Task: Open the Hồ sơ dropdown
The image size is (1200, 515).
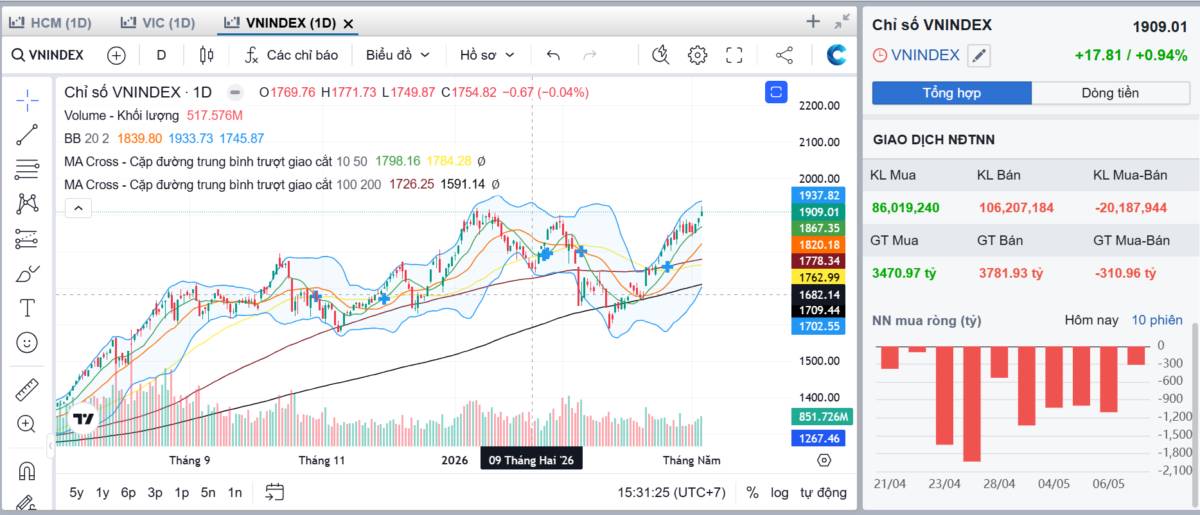Action: (487, 55)
